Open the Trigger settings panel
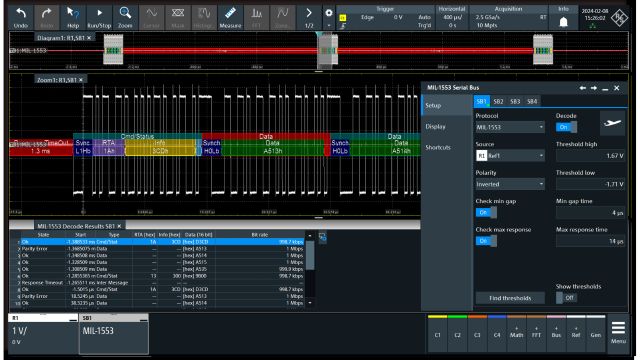The image size is (640, 360). 385,18
